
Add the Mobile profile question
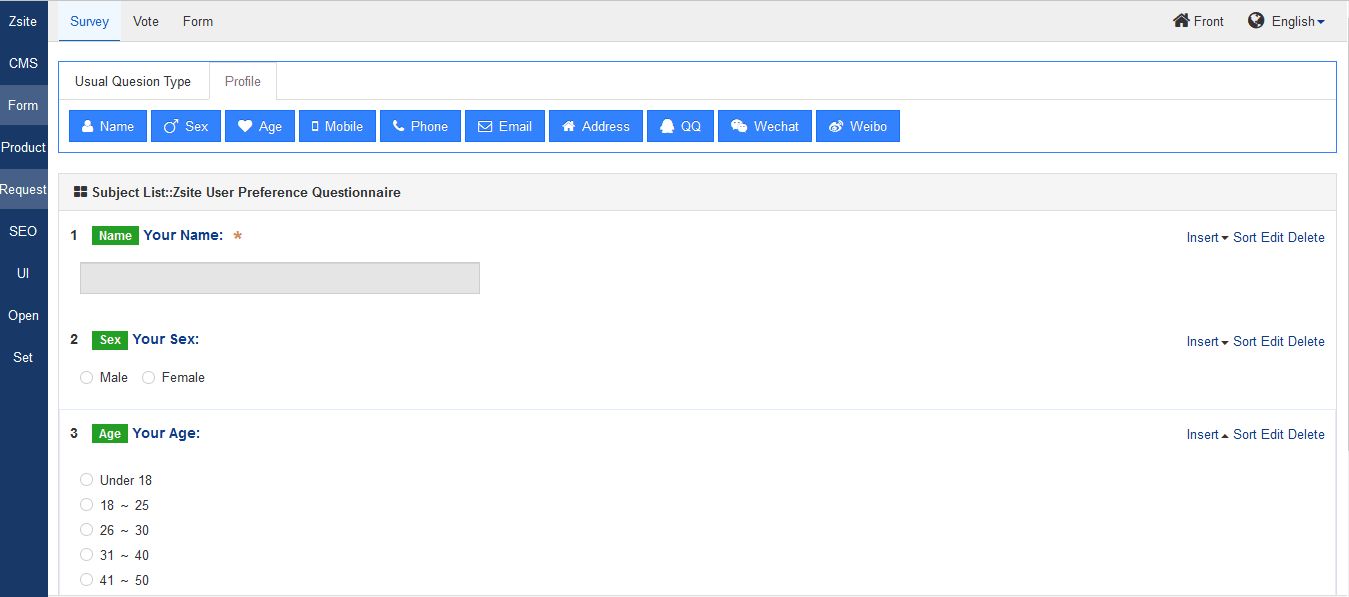pos(337,126)
